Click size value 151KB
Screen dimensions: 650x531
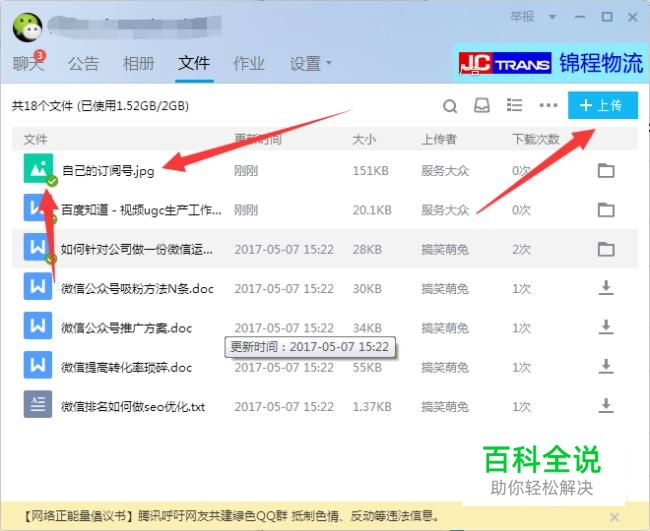tap(370, 170)
